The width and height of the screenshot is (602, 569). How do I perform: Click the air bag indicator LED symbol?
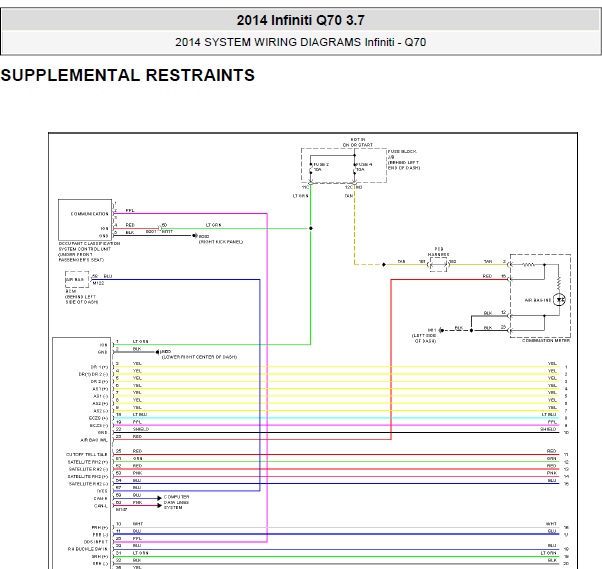coord(559,299)
